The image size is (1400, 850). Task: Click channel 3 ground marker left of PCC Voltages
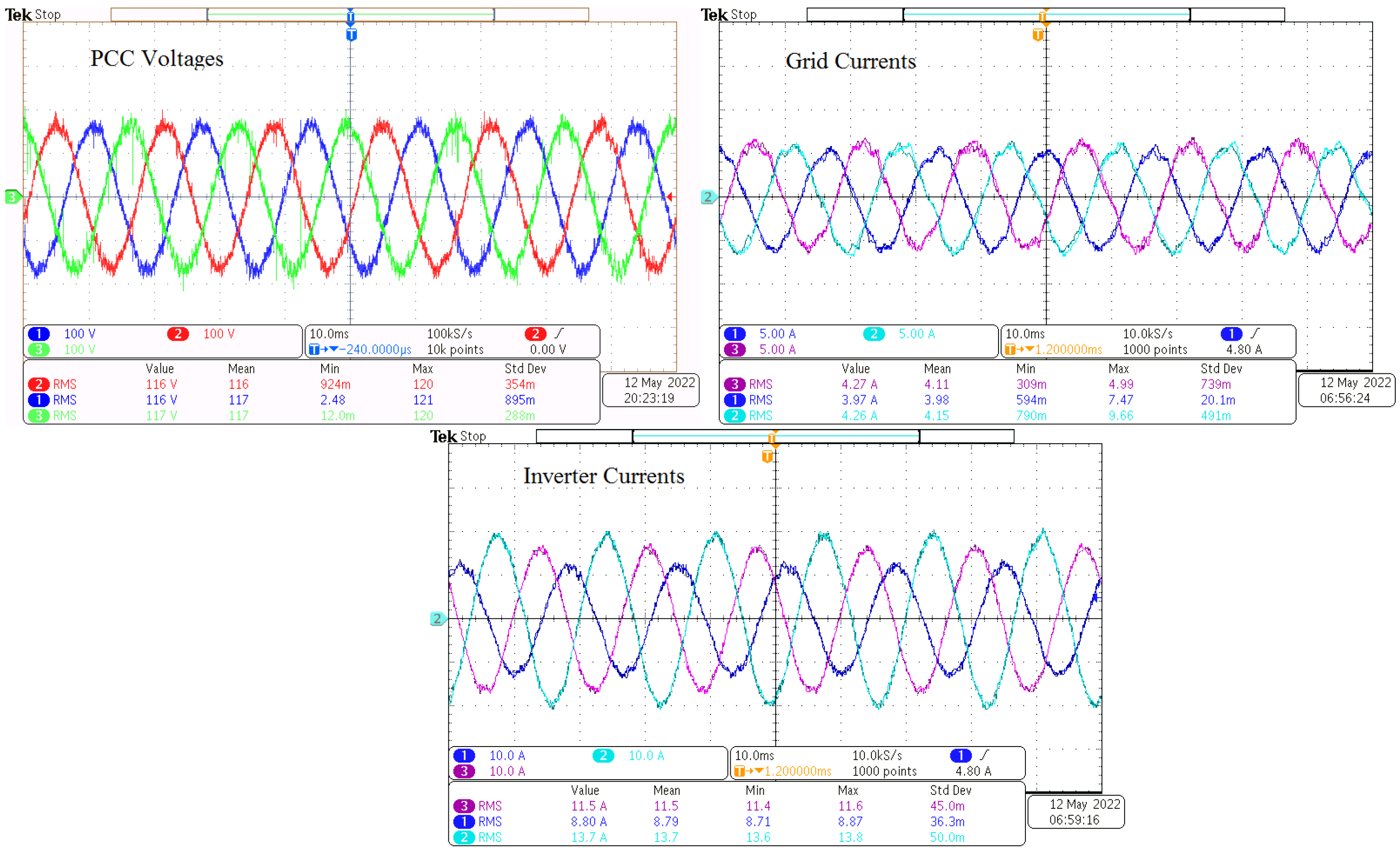(12, 197)
